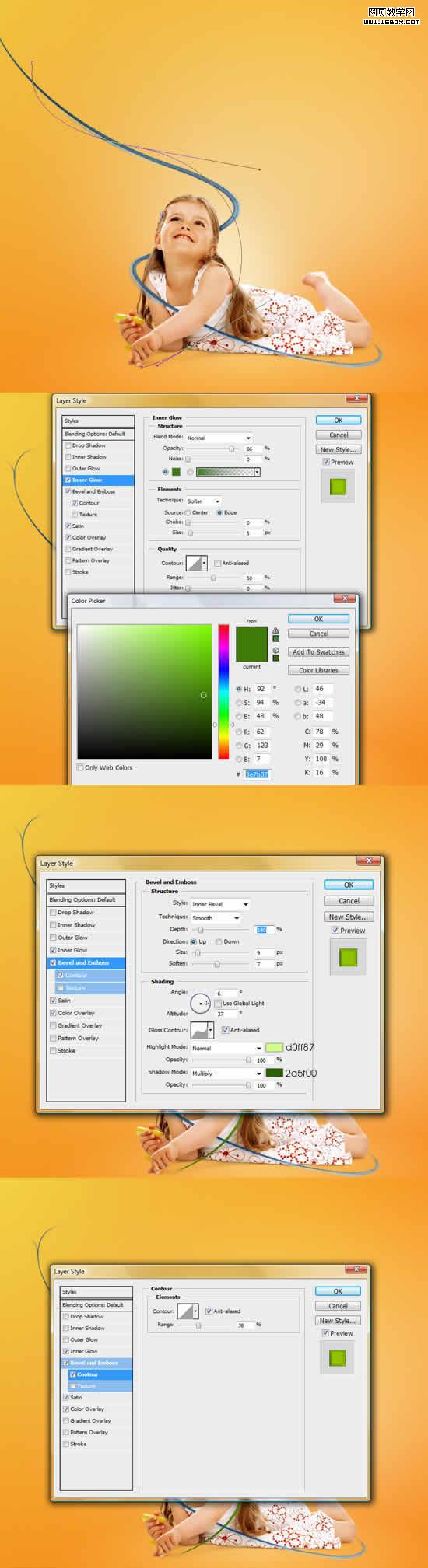The width and height of the screenshot is (428, 1568).
Task: Open Highlight Mode dropdown showing Normal
Action: [227, 1048]
